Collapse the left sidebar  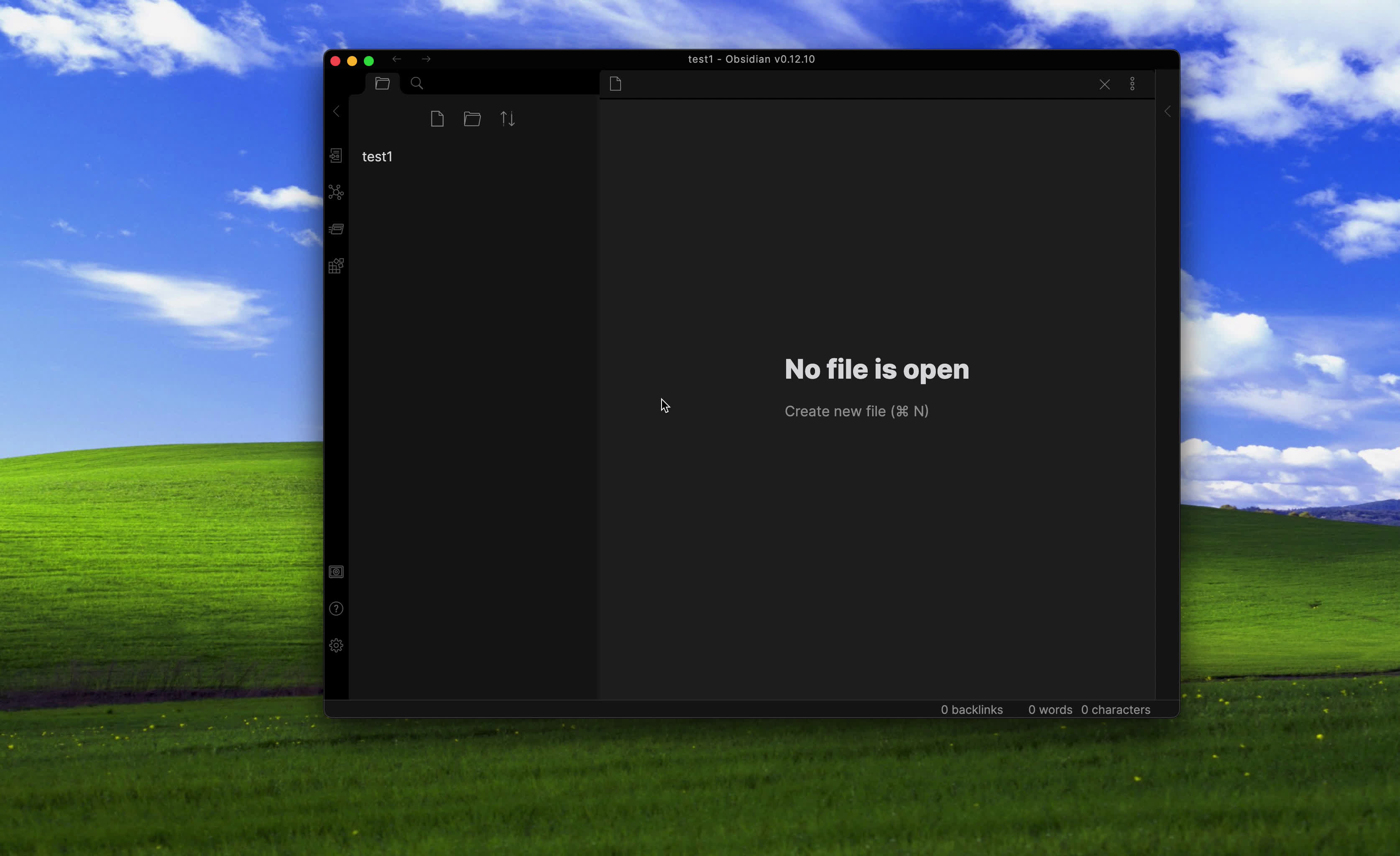(336, 111)
